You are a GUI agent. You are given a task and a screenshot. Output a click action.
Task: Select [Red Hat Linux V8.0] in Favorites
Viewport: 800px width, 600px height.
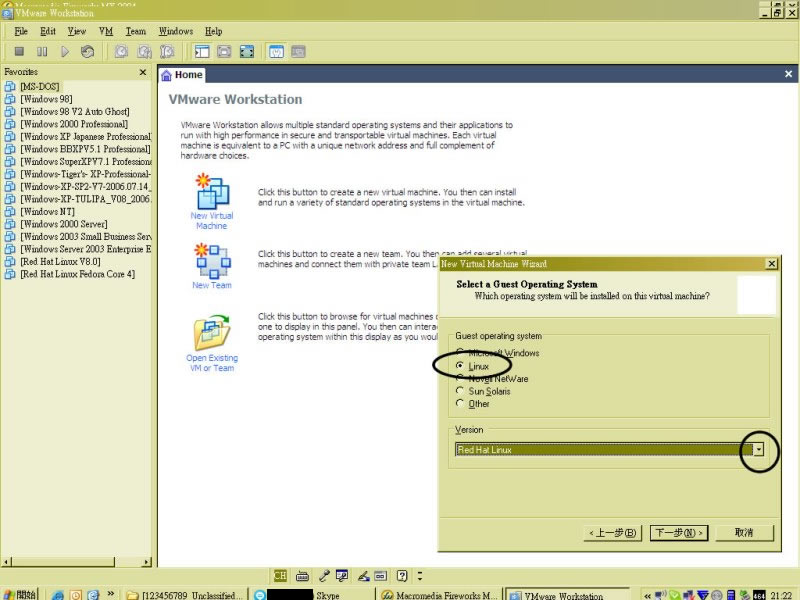click(x=60, y=261)
